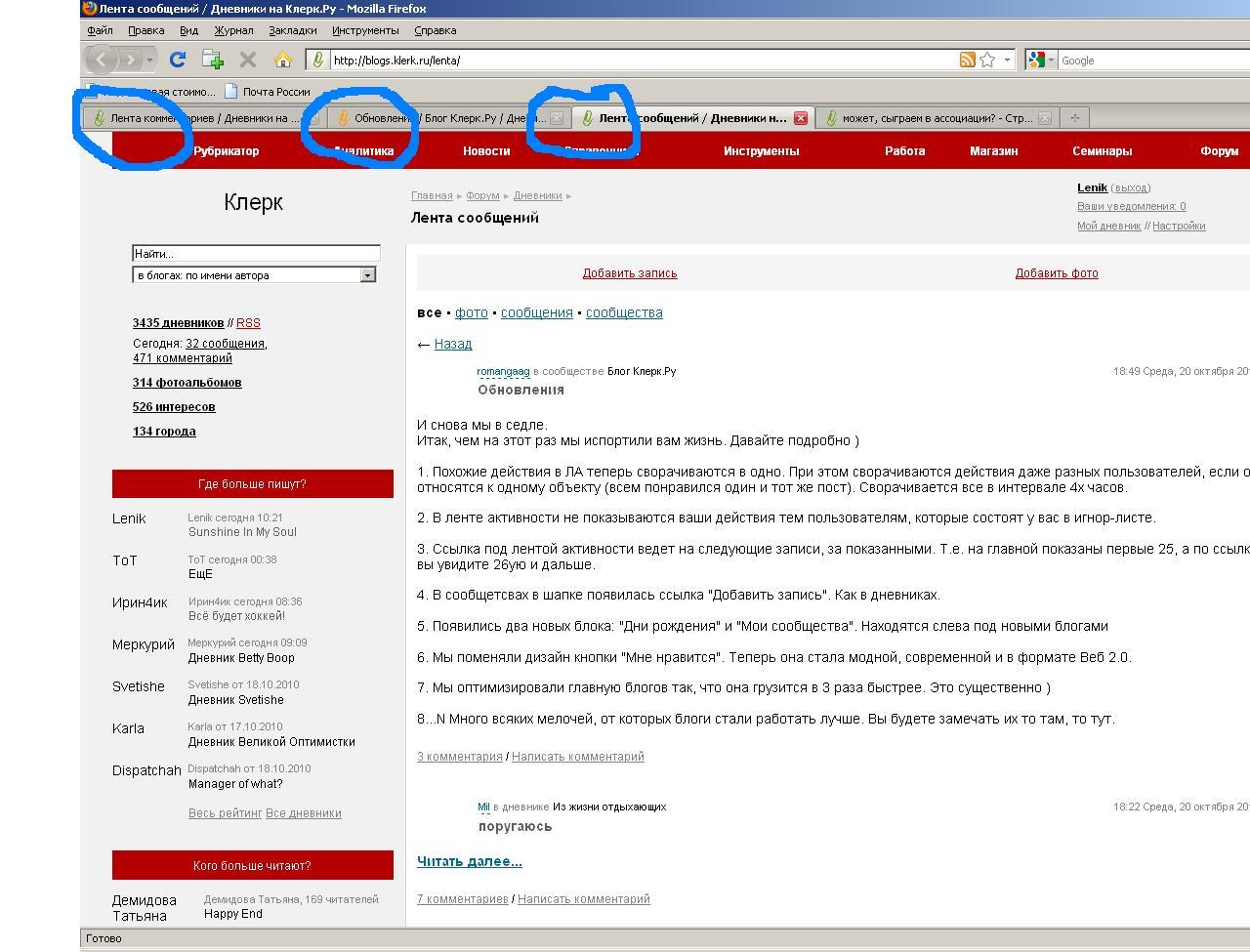
Task: Click Форум in the site navigation
Action: [x=1219, y=151]
